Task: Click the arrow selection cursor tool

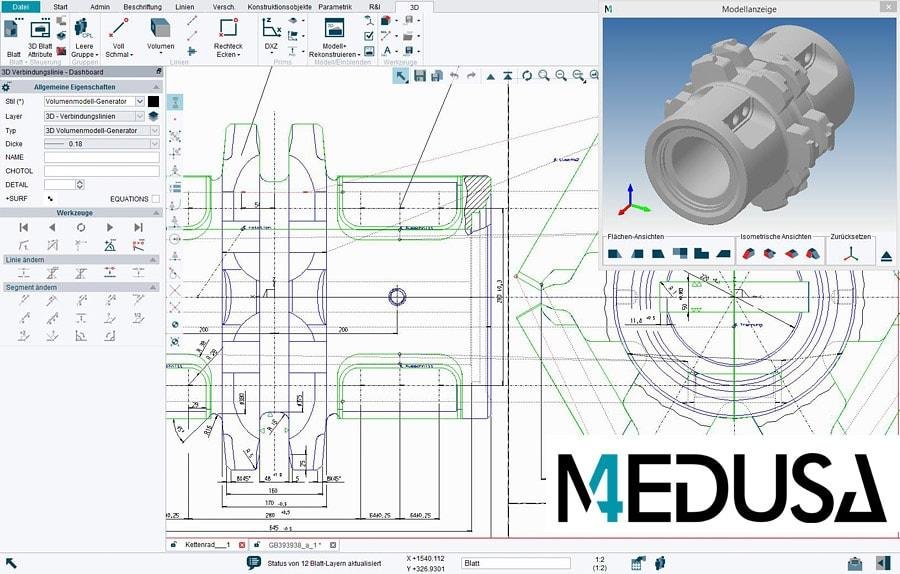Action: click(400, 76)
